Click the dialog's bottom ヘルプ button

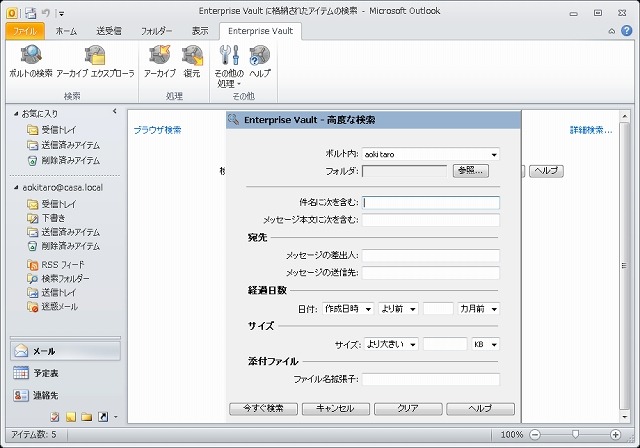480,408
